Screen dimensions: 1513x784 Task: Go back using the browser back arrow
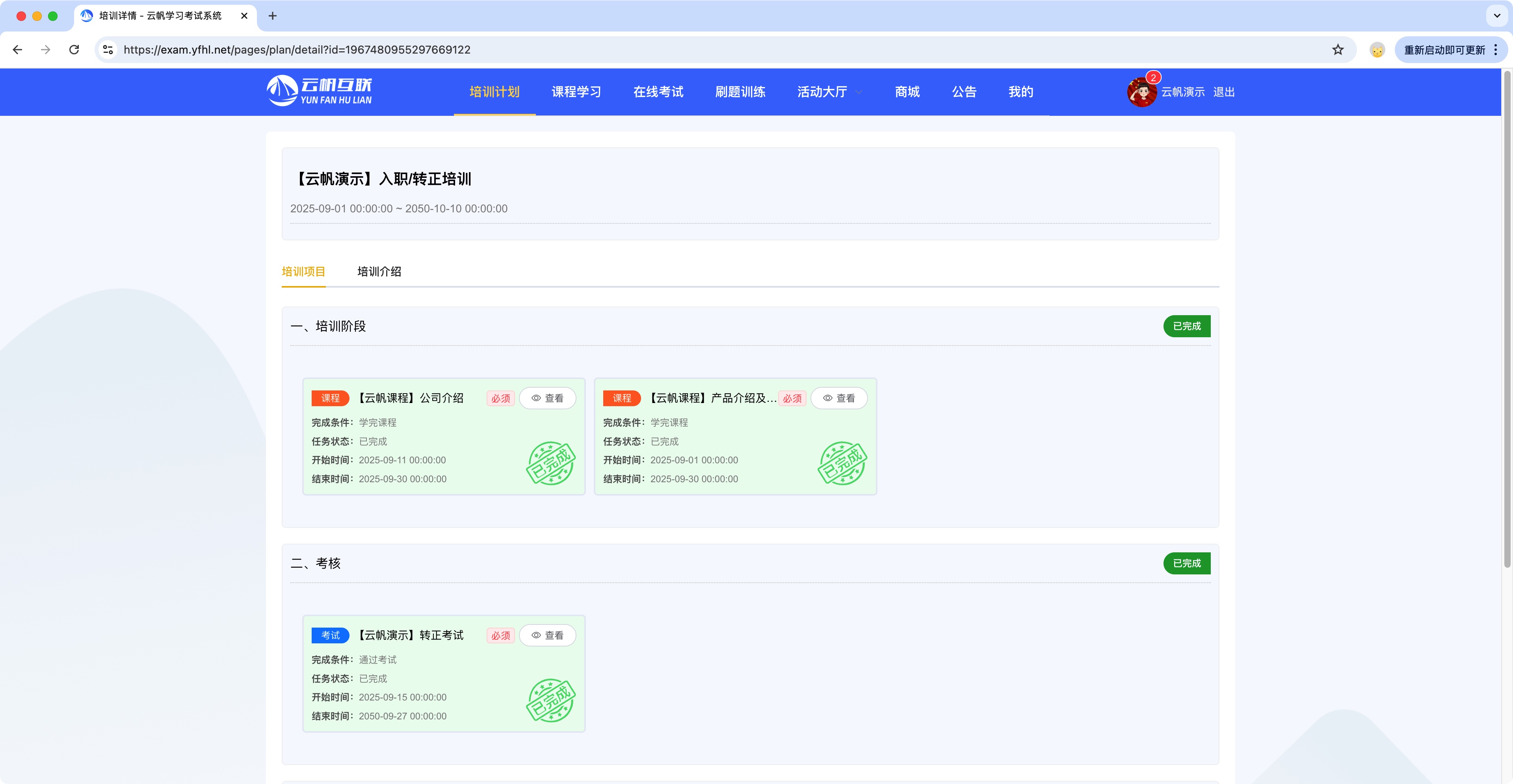click(x=17, y=50)
